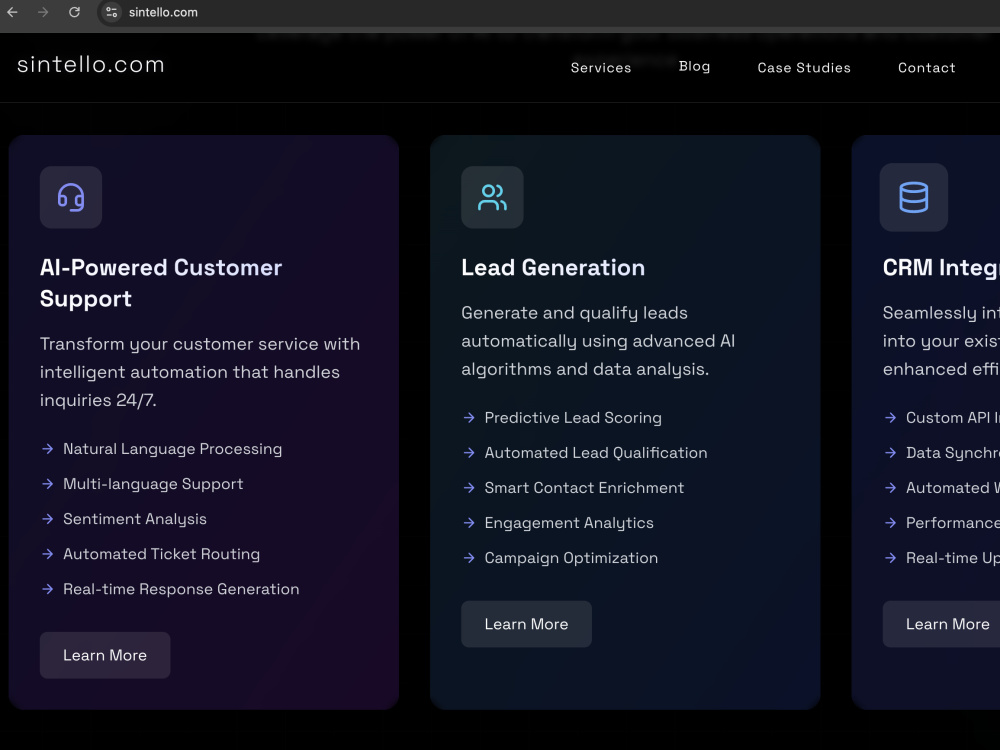
Task: Click the sintello.com site logo
Action: [x=91, y=64]
